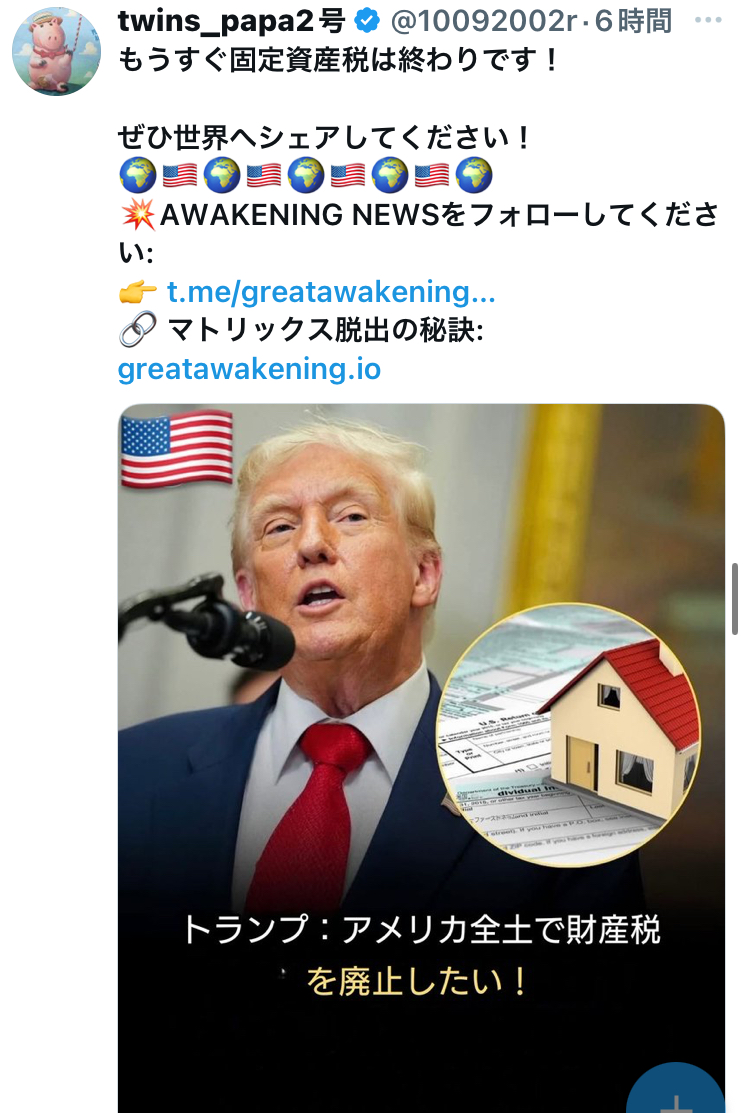The image size is (744, 1113).
Task: Click the chain link emoji before マトリックス
Action: 138,330
